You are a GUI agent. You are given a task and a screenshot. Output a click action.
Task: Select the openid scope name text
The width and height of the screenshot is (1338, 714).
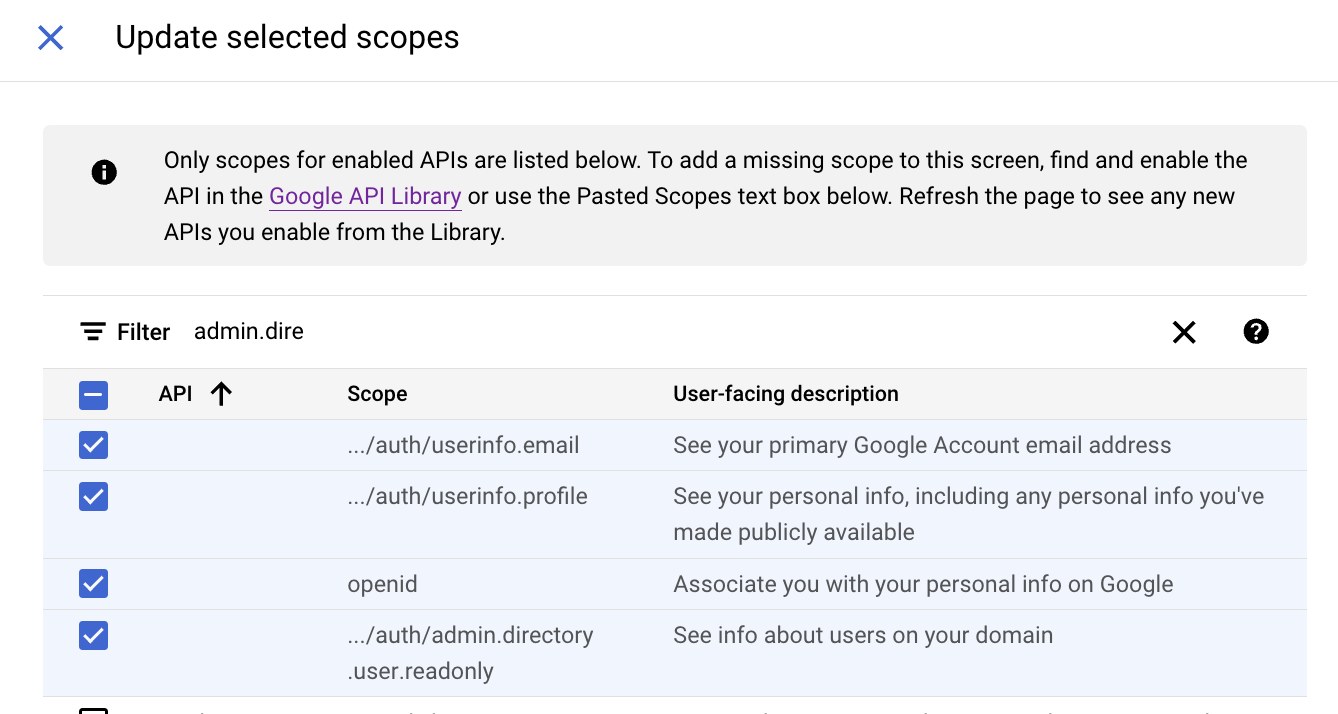point(382,584)
